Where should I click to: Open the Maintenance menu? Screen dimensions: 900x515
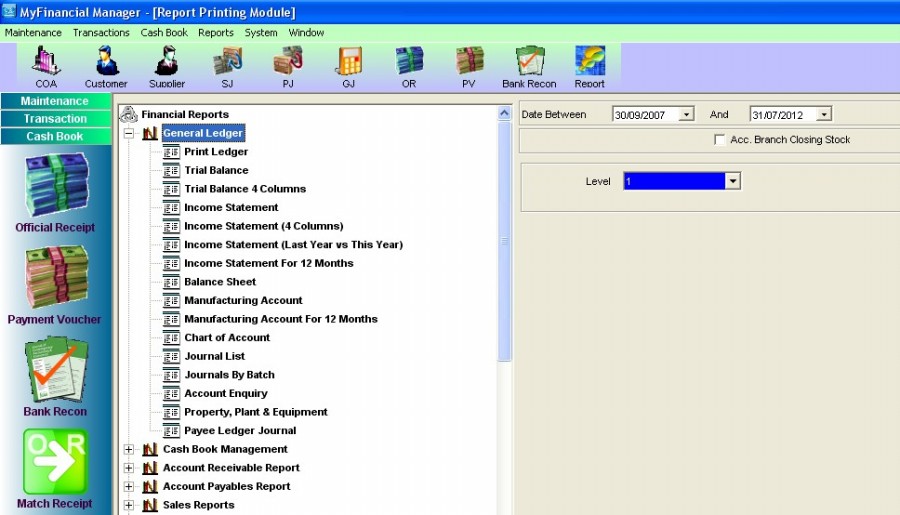click(x=33, y=33)
